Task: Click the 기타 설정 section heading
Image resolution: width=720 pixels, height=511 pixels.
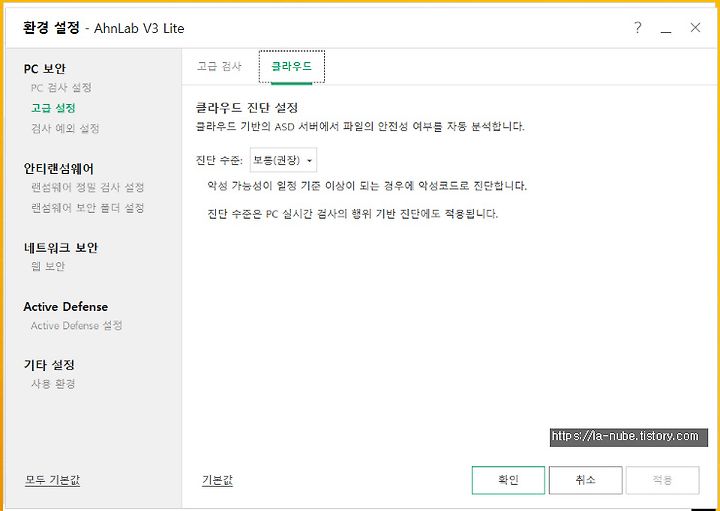Action: point(49,365)
